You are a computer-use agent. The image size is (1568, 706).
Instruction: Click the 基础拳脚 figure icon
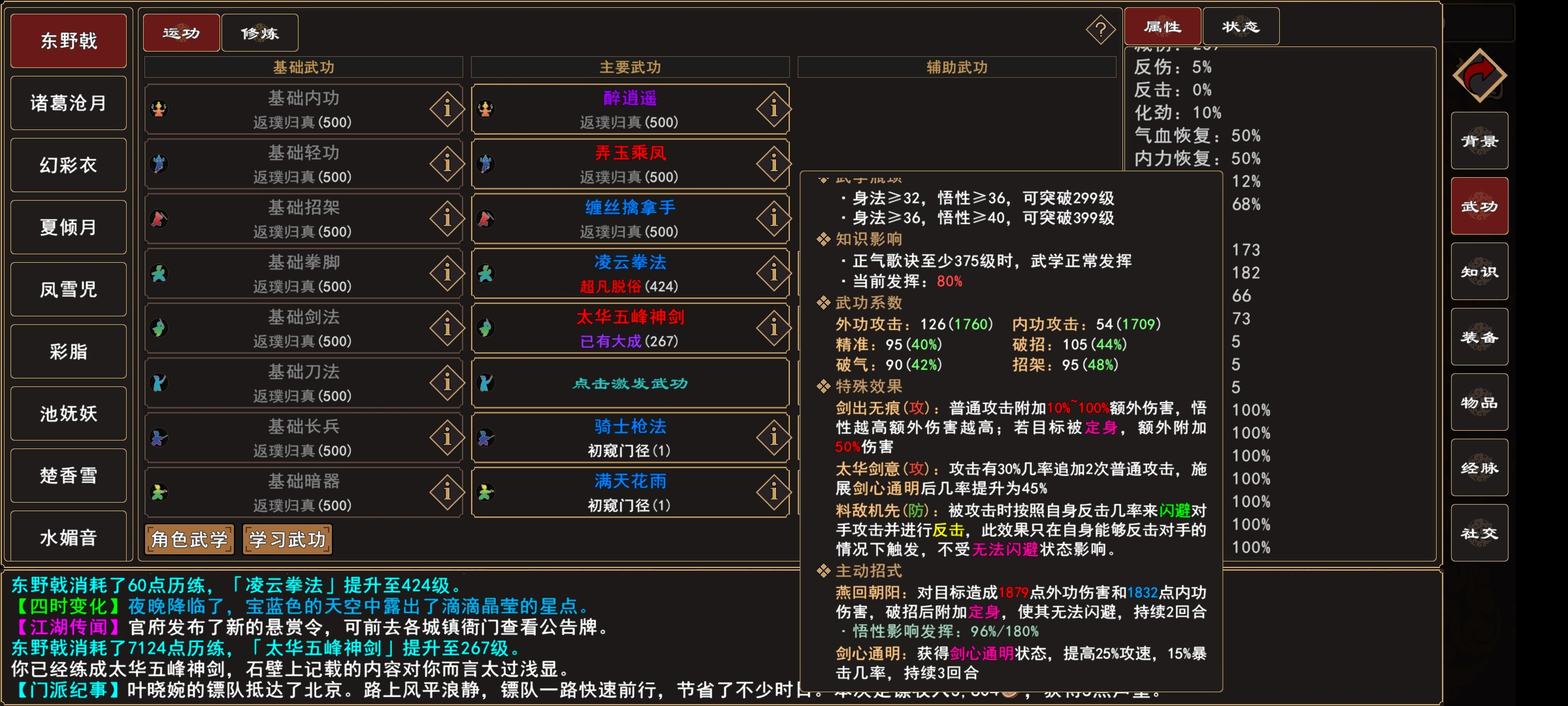point(159,273)
